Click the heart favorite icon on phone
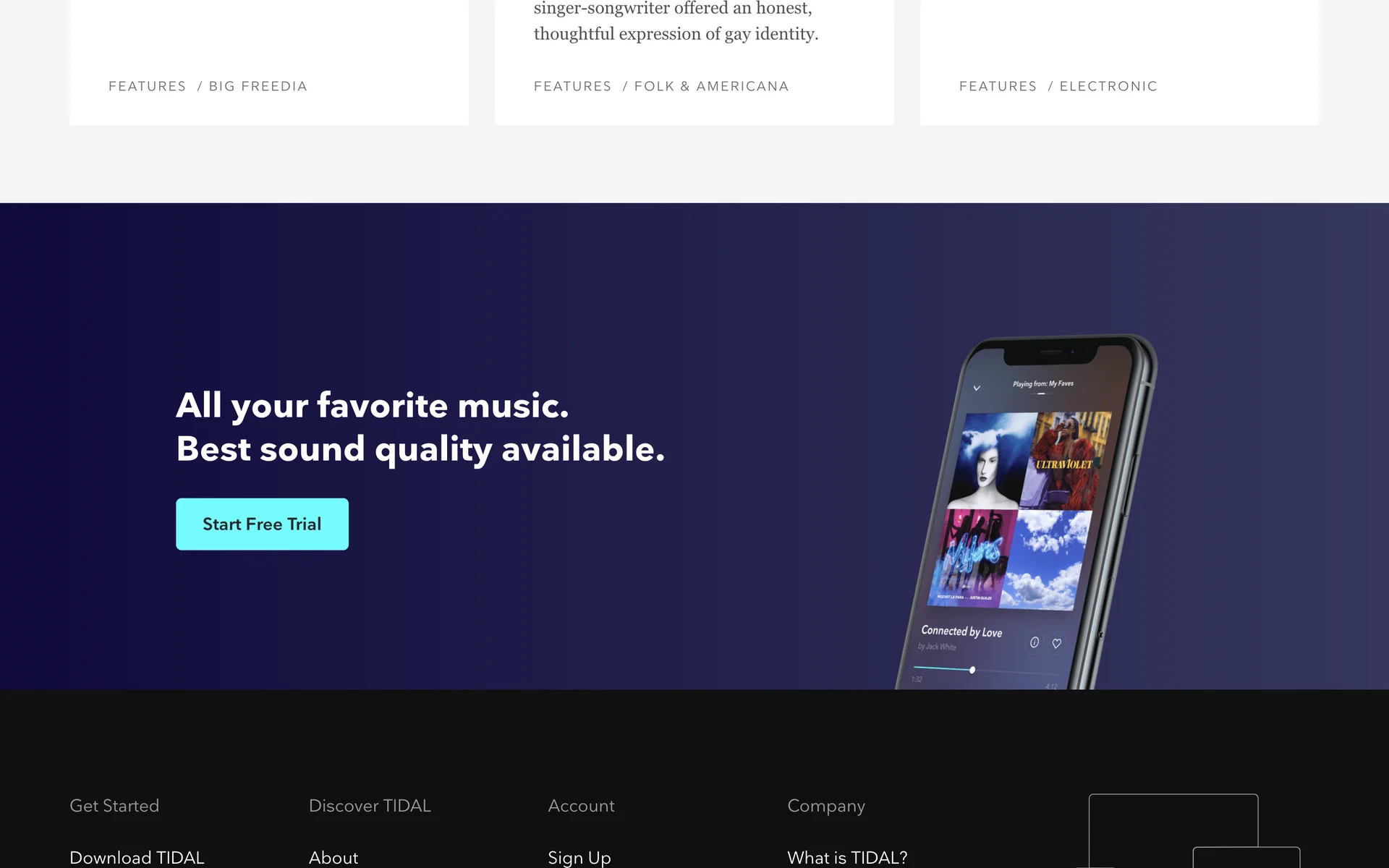The height and width of the screenshot is (868, 1389). 1057,643
